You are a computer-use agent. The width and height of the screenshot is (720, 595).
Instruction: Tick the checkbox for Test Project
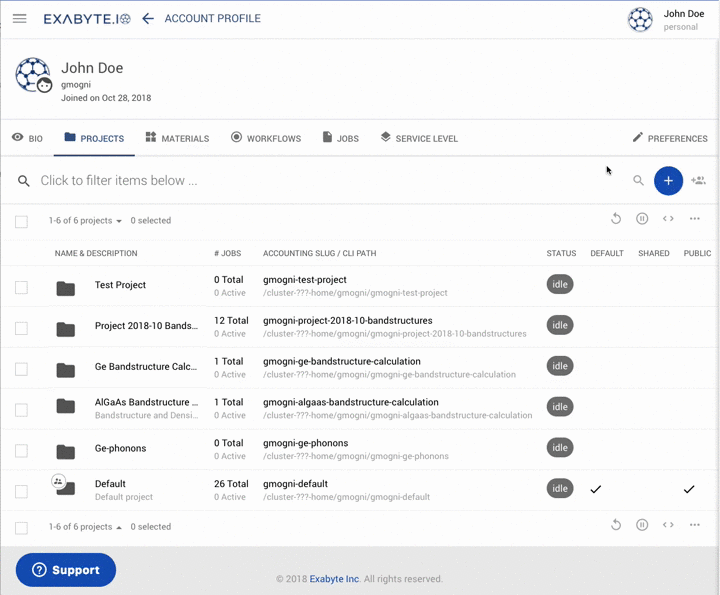[x=21, y=288]
